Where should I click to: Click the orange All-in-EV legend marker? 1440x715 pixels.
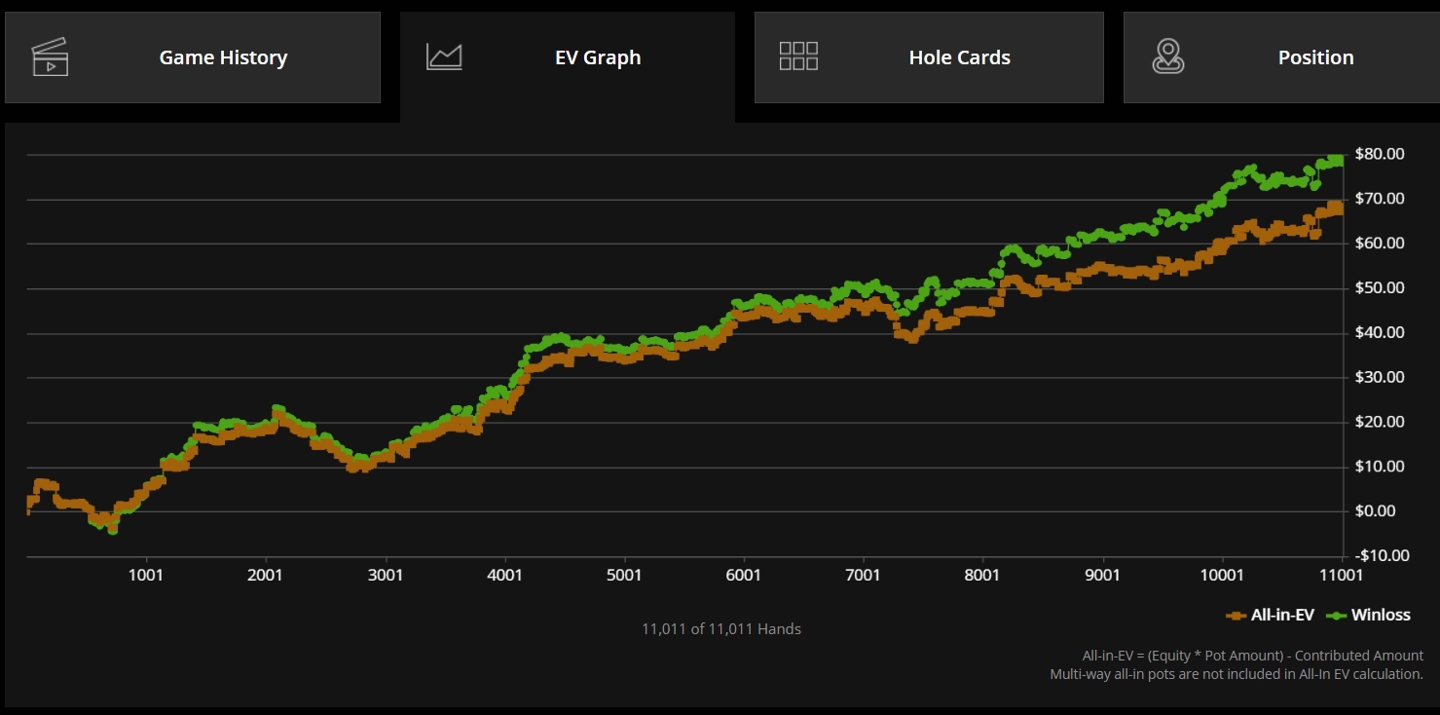point(1236,615)
